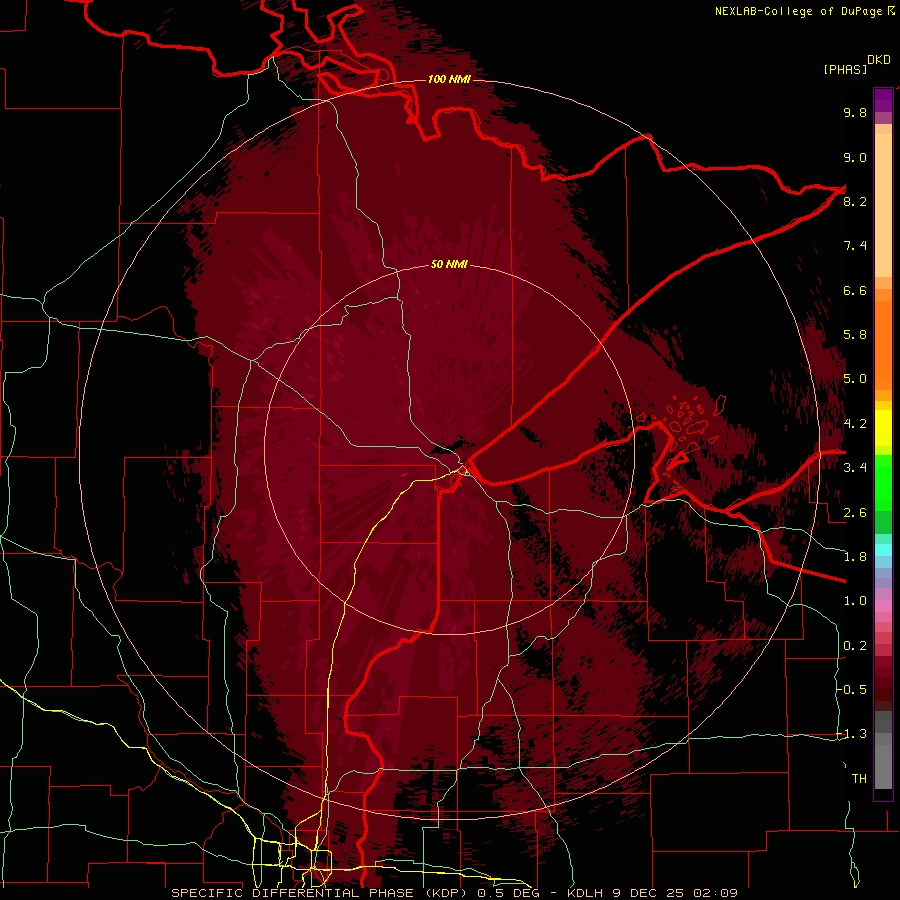
Task: Click the 5.0 scale value
Action: (855, 379)
